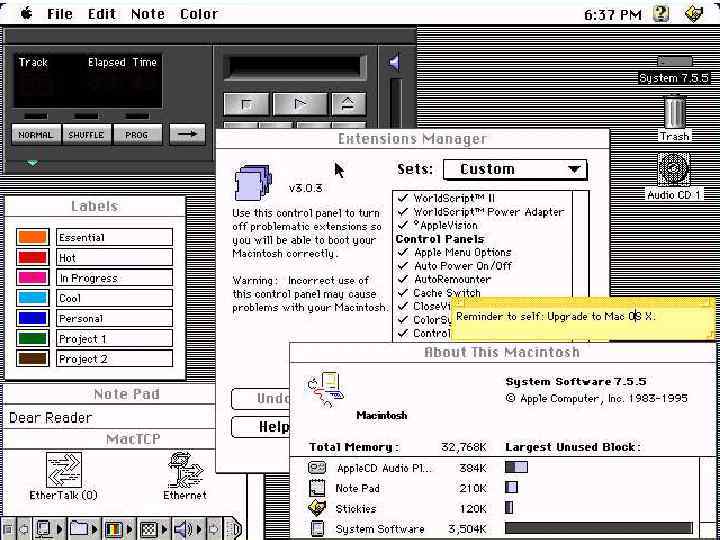Viewport: 720px width, 540px height.
Task: Toggle the AppleVision extension checkmark
Action: pyautogui.click(x=403, y=225)
